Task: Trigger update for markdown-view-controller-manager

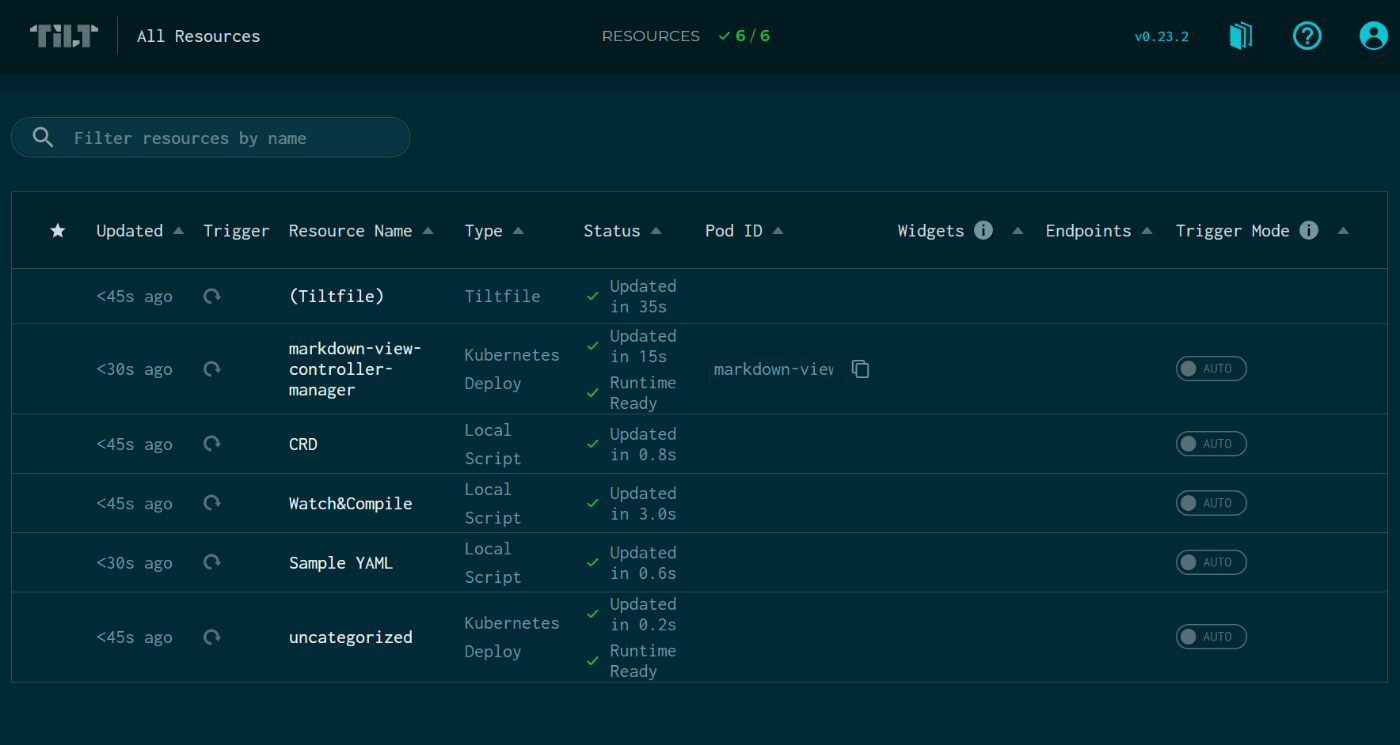Action: coord(212,369)
